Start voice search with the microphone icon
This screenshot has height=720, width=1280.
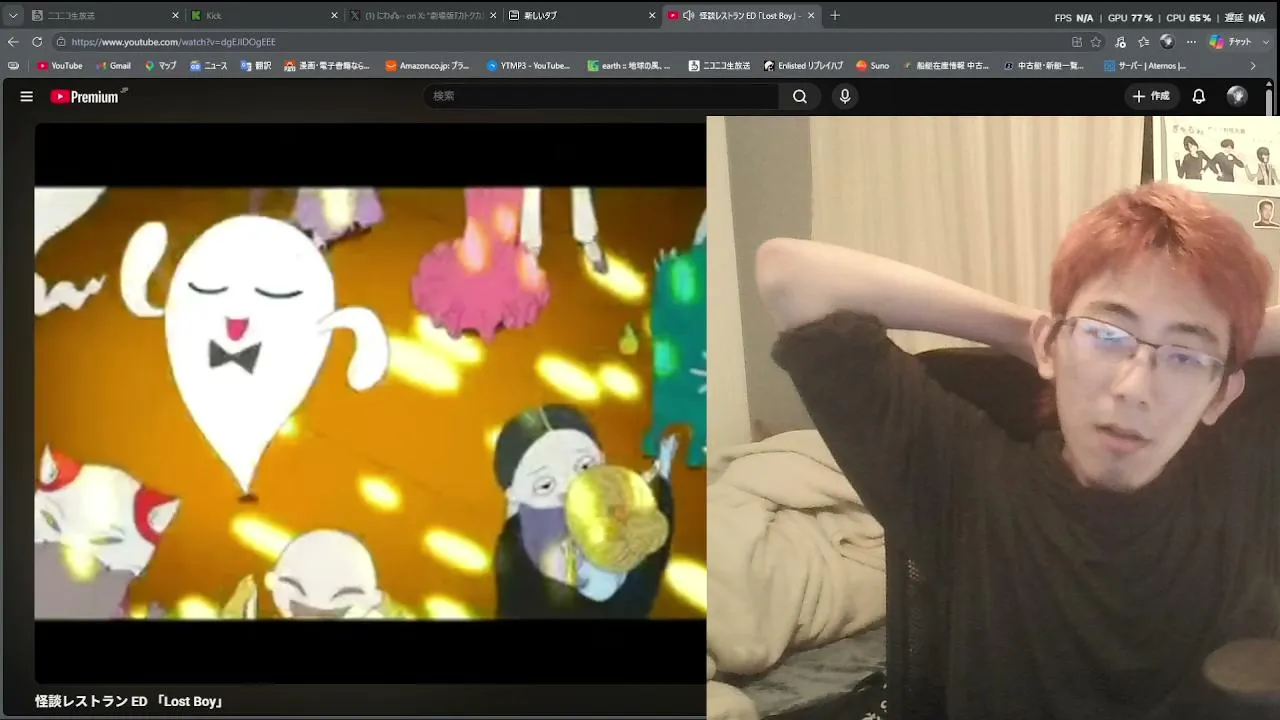click(x=845, y=96)
